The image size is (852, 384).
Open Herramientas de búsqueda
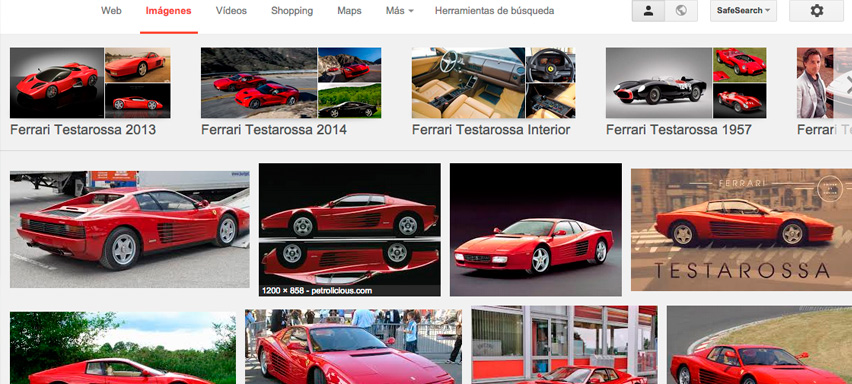click(494, 11)
